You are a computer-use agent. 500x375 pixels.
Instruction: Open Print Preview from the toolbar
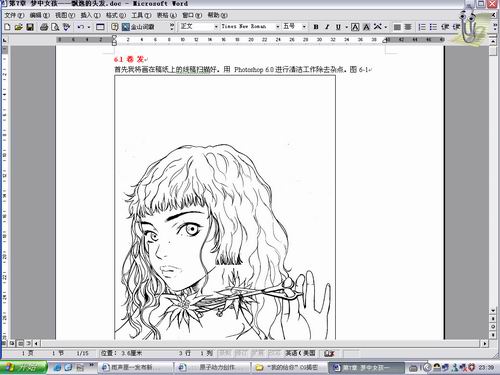[x=55, y=27]
